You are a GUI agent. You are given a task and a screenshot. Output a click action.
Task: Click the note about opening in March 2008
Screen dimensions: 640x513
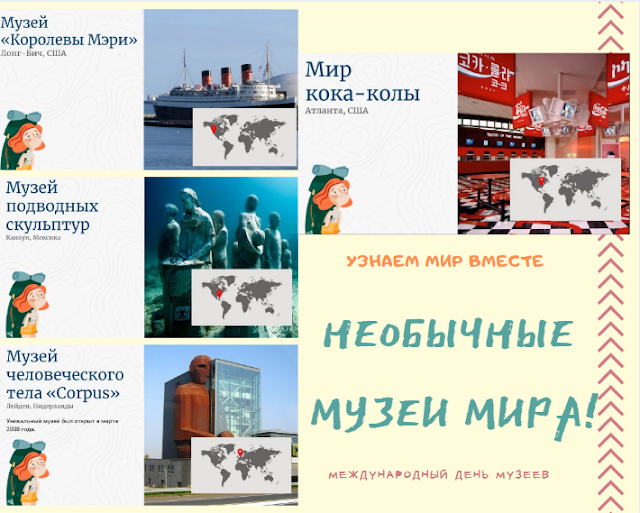(62, 425)
